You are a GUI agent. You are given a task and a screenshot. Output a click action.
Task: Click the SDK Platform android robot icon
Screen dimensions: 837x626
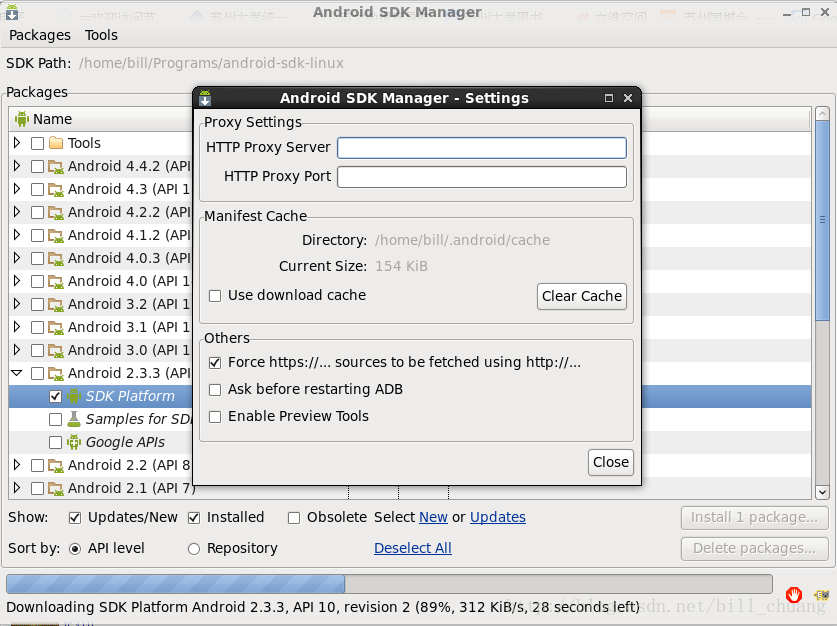[74, 396]
